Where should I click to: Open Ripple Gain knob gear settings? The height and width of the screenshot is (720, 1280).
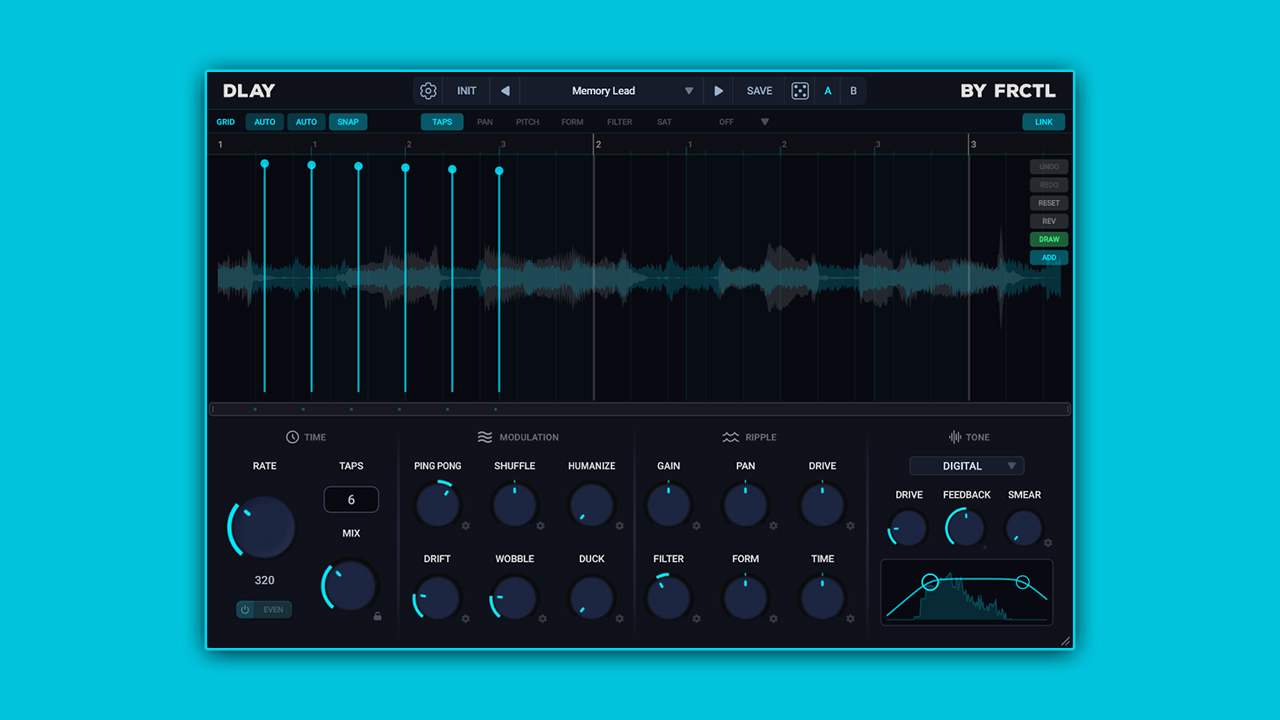click(x=697, y=525)
